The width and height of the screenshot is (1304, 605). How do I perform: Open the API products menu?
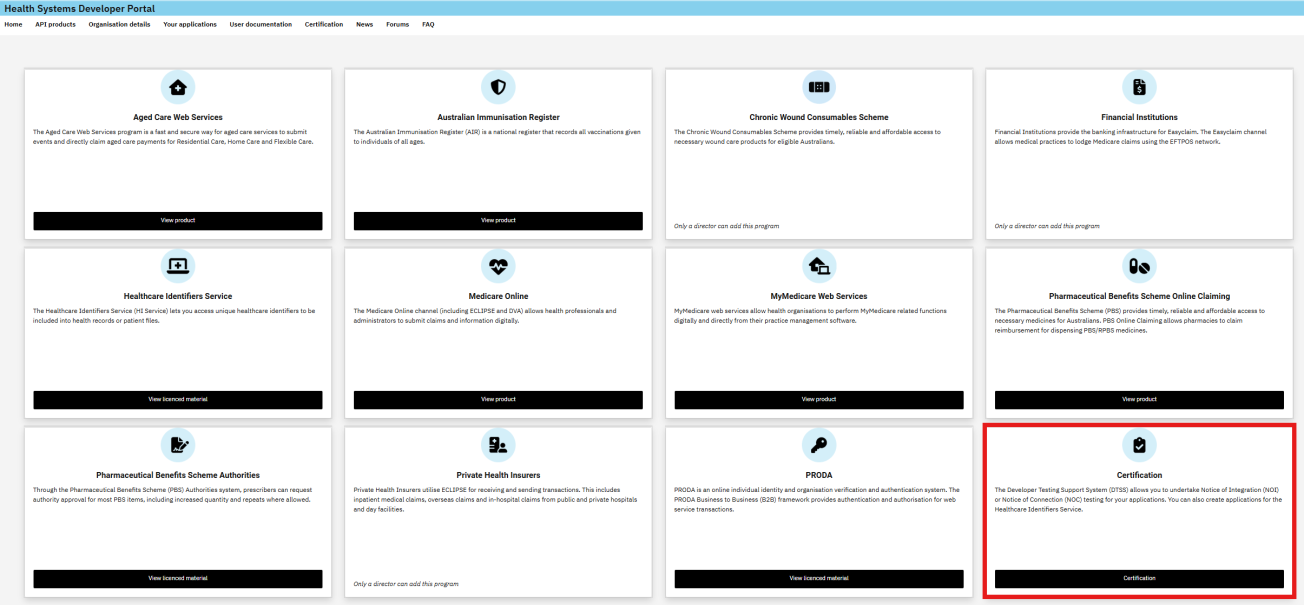[55, 24]
